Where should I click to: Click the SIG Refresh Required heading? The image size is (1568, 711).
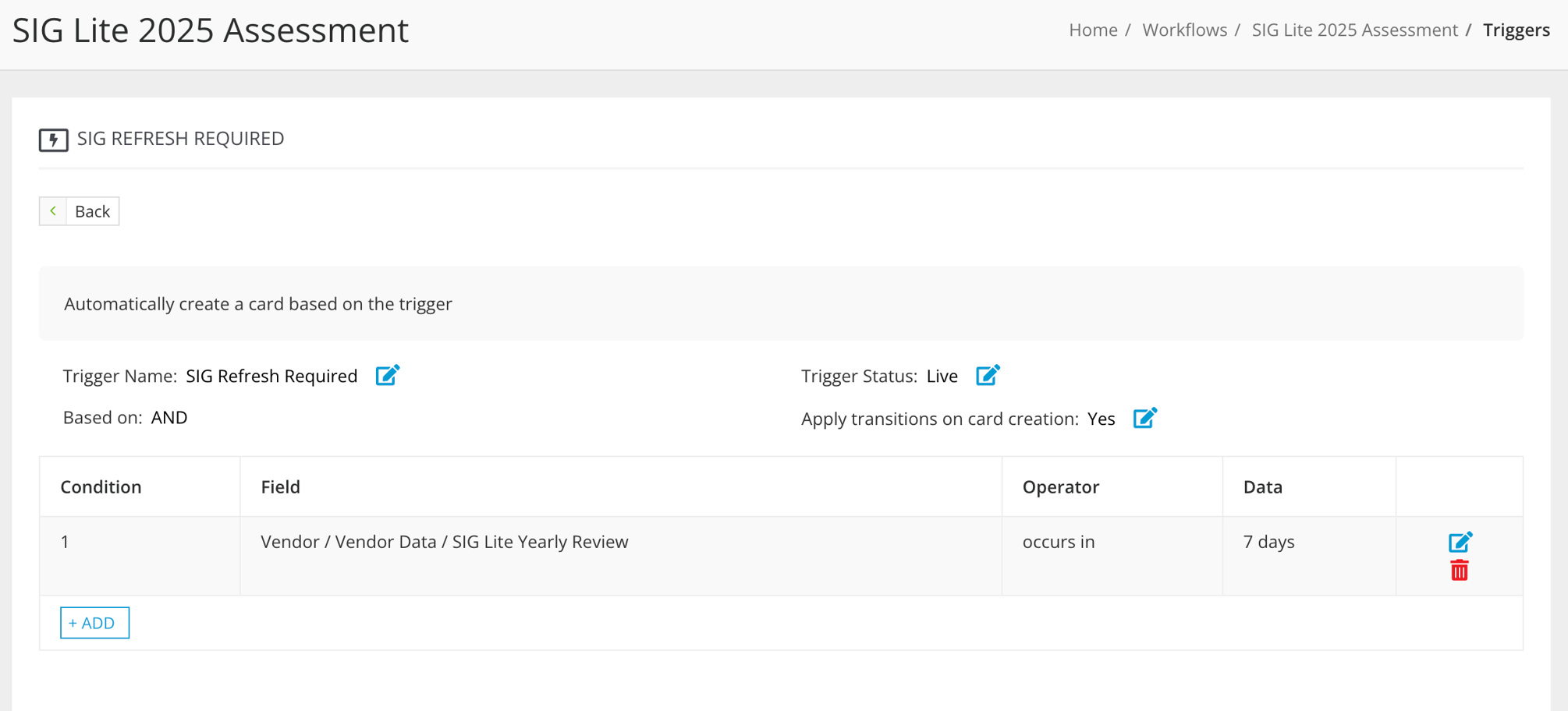pos(180,139)
